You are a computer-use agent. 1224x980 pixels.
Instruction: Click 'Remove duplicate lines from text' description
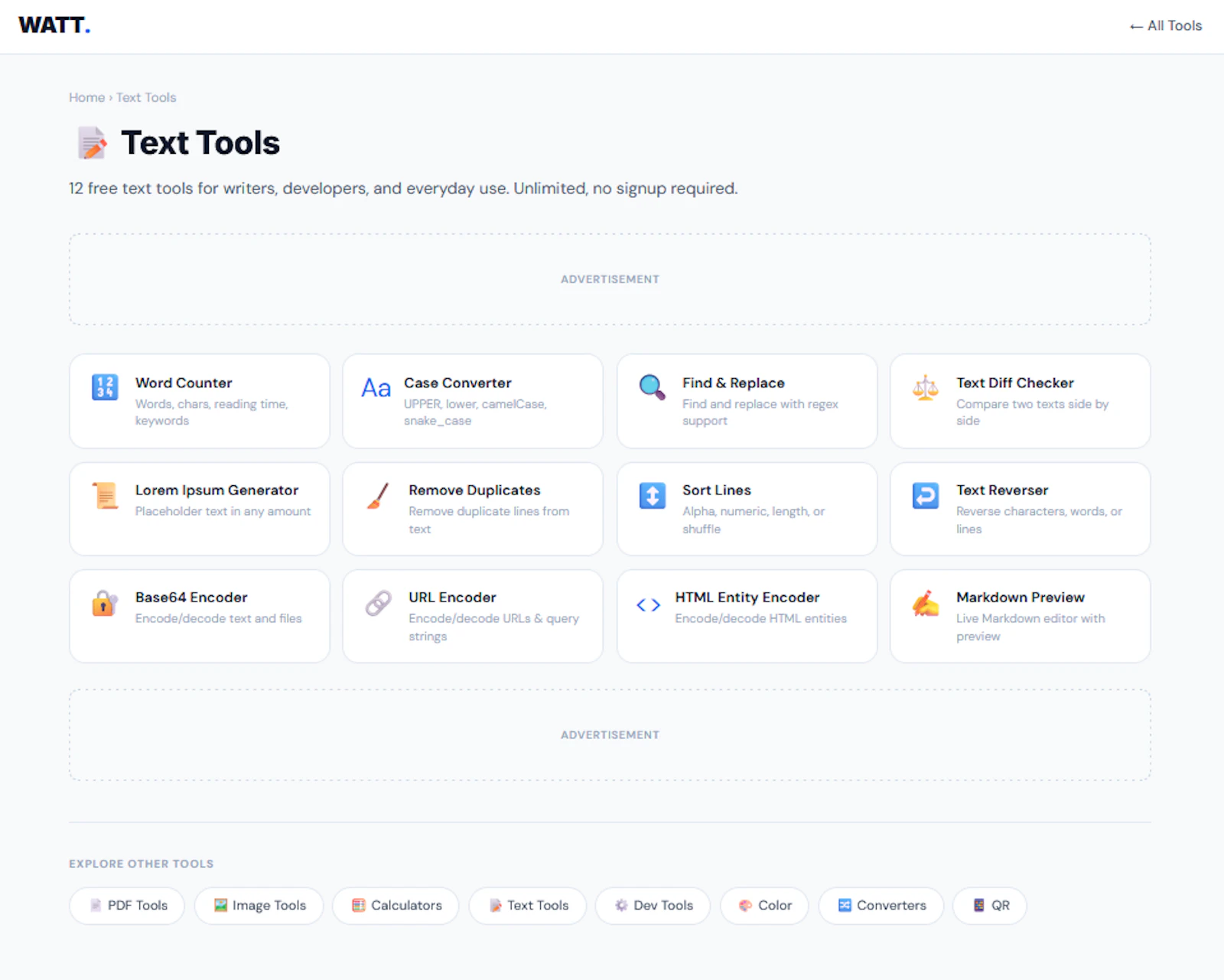pyautogui.click(x=489, y=520)
